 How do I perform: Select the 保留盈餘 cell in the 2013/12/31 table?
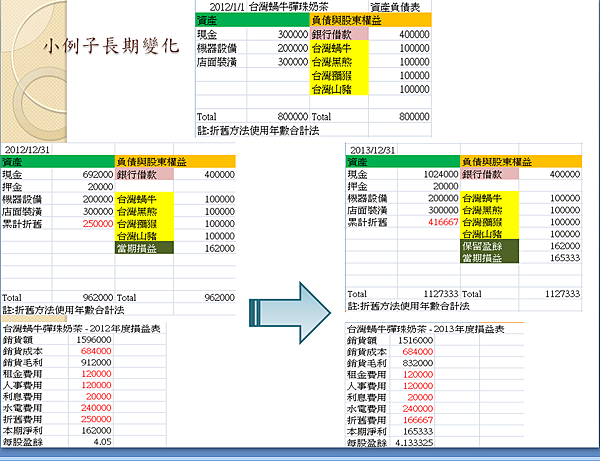[489, 246]
